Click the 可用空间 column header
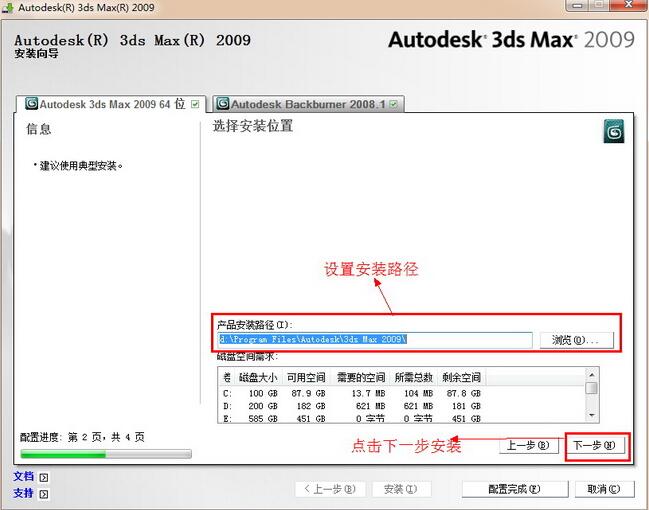The image size is (649, 510). (306, 378)
